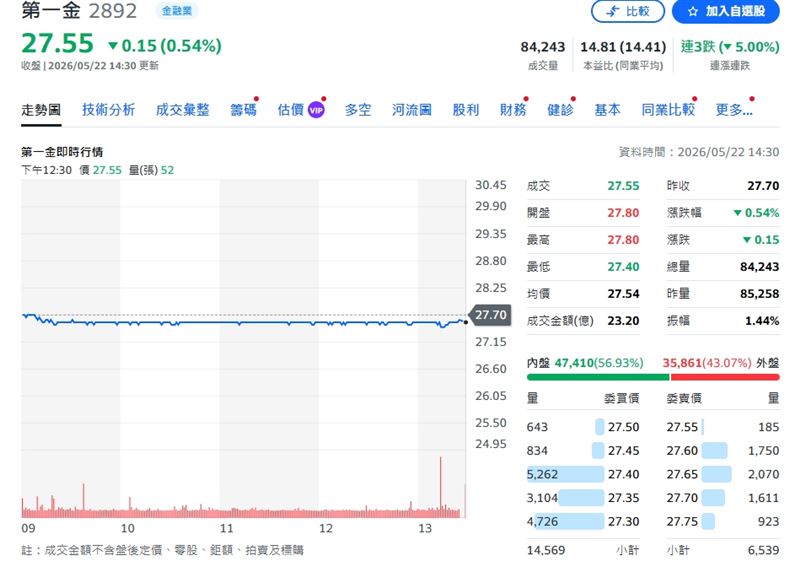Click the bid volume 5,262 at 27.40
Screen dimensions: 800x566
(x=542, y=474)
